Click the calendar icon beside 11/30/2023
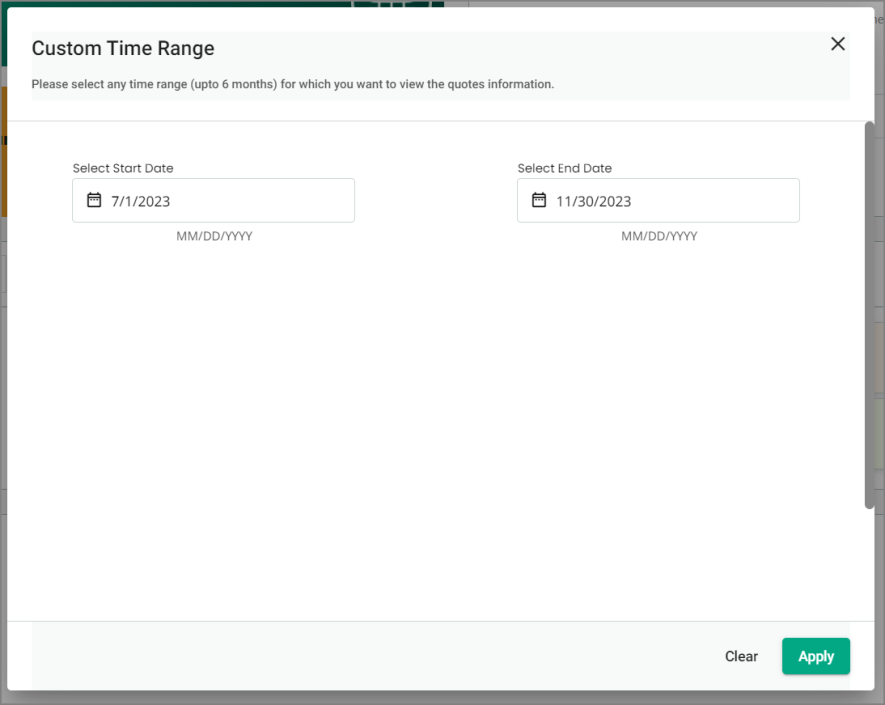 click(x=538, y=200)
